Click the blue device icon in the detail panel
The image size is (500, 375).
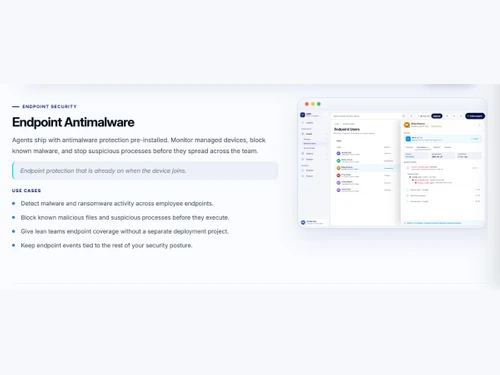(x=408, y=139)
